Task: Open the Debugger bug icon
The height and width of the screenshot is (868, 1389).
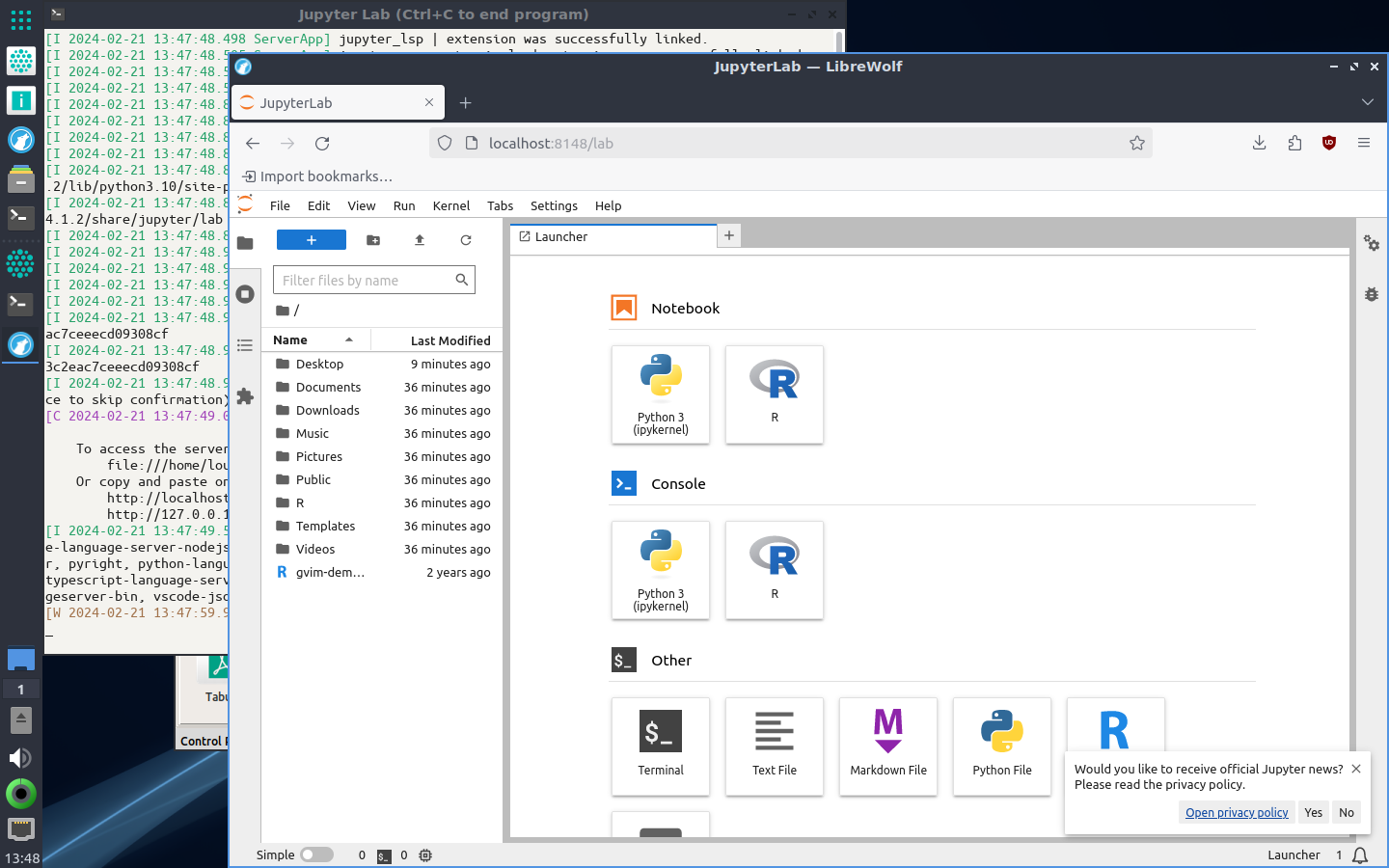Action: coord(1372,294)
